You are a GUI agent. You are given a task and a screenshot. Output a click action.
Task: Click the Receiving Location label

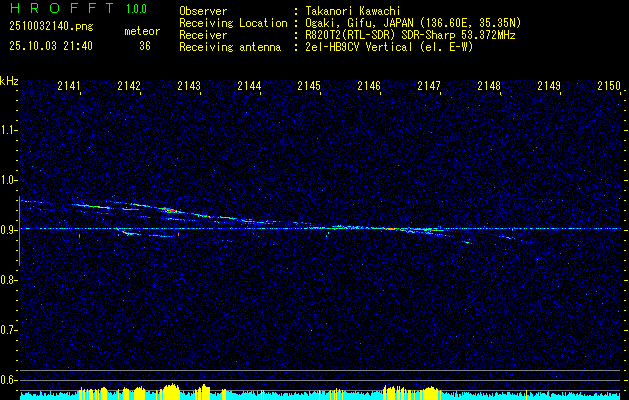[x=233, y=23]
